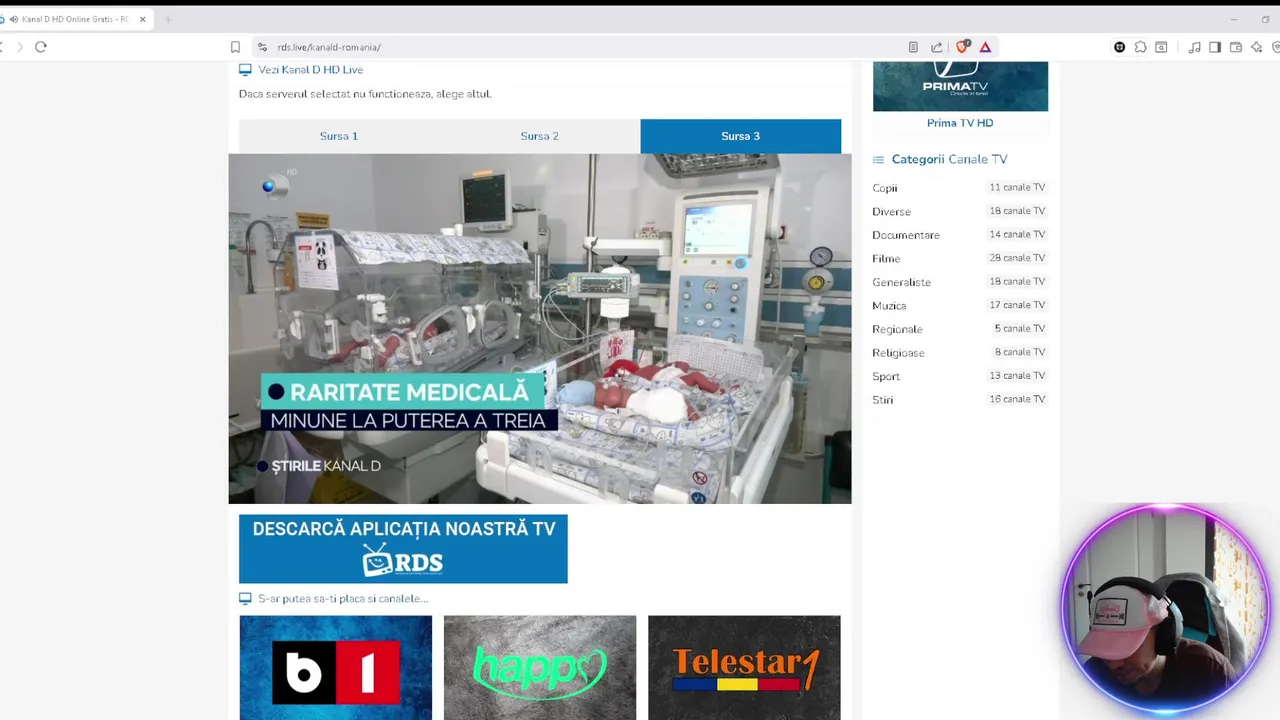This screenshot has height=720, width=1280.
Task: Open Brave Shields lion icon
Action: click(x=962, y=47)
